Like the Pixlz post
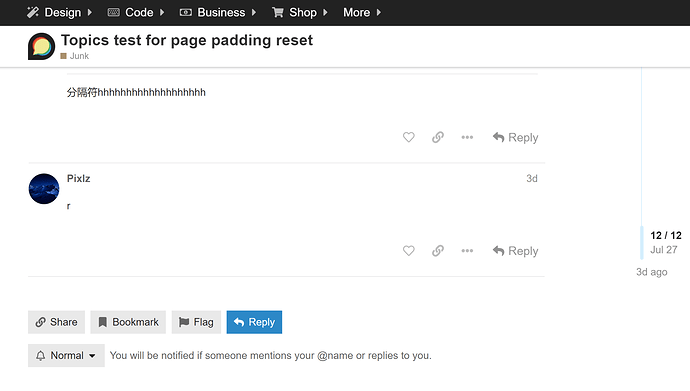 point(409,251)
